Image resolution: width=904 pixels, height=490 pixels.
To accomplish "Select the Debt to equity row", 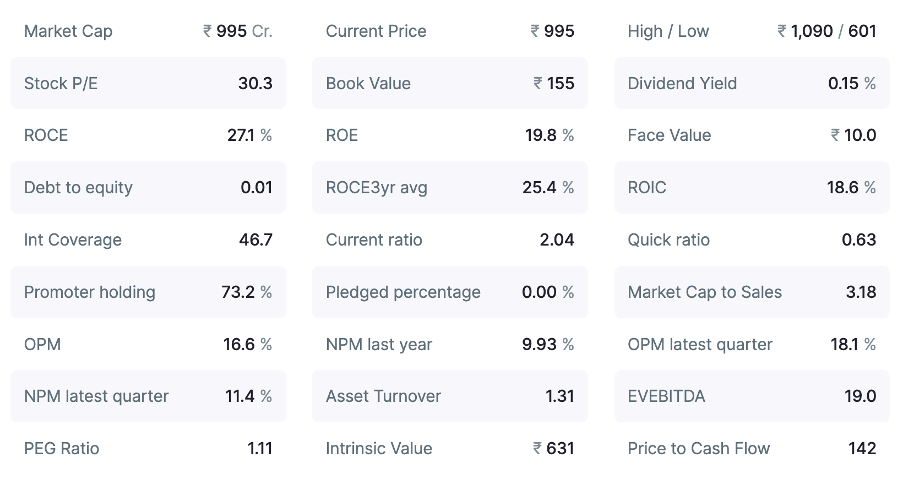I will (x=148, y=187).
